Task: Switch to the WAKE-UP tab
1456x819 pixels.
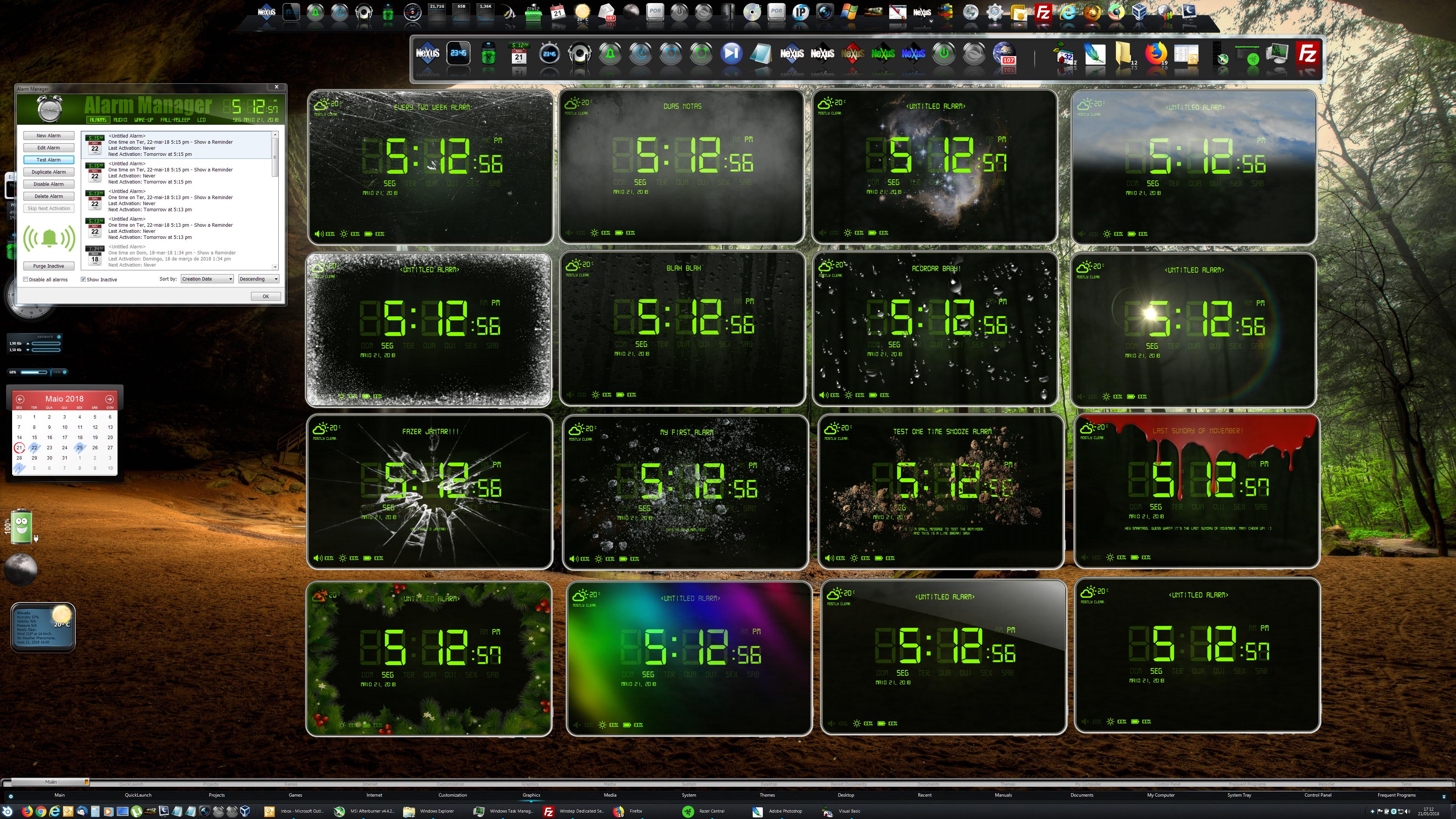Action: tap(144, 120)
